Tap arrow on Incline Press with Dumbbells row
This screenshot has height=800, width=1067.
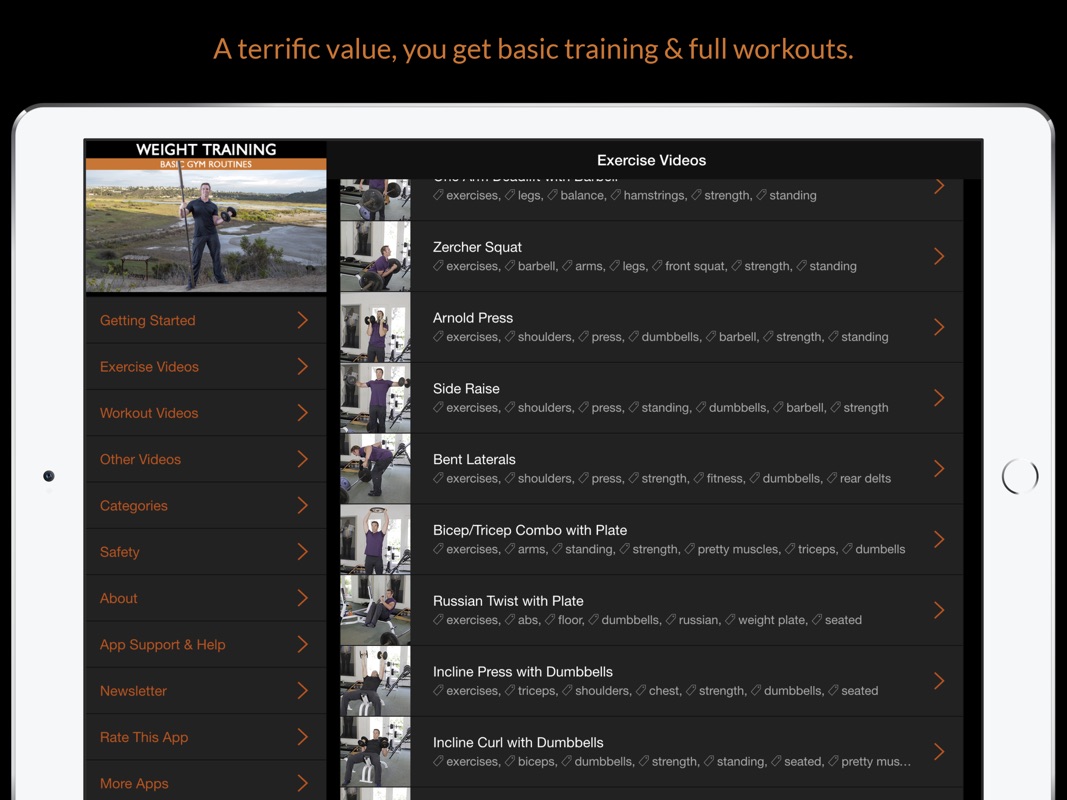coord(939,681)
